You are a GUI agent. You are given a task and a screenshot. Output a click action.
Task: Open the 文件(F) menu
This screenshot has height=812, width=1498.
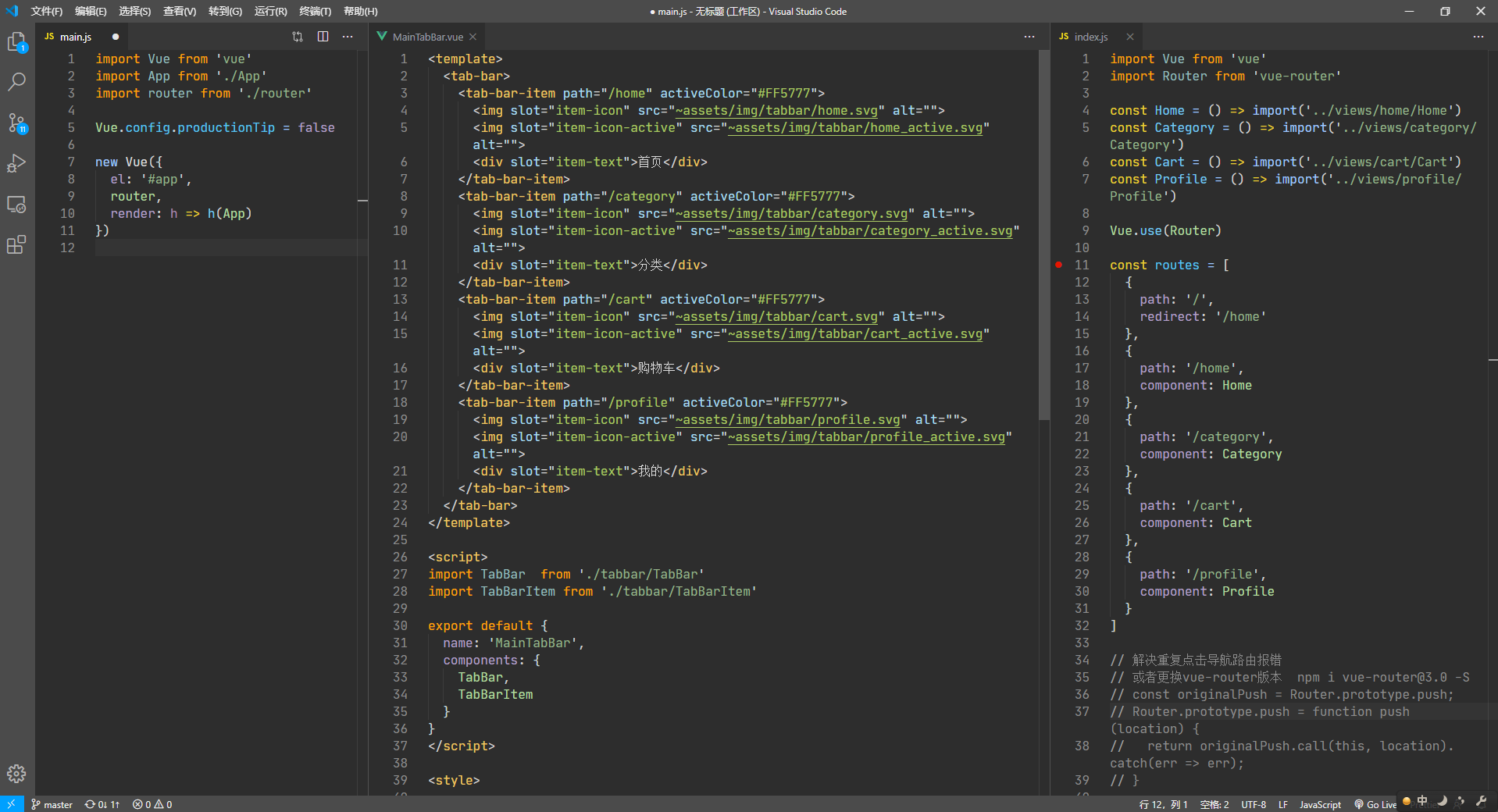[47, 11]
